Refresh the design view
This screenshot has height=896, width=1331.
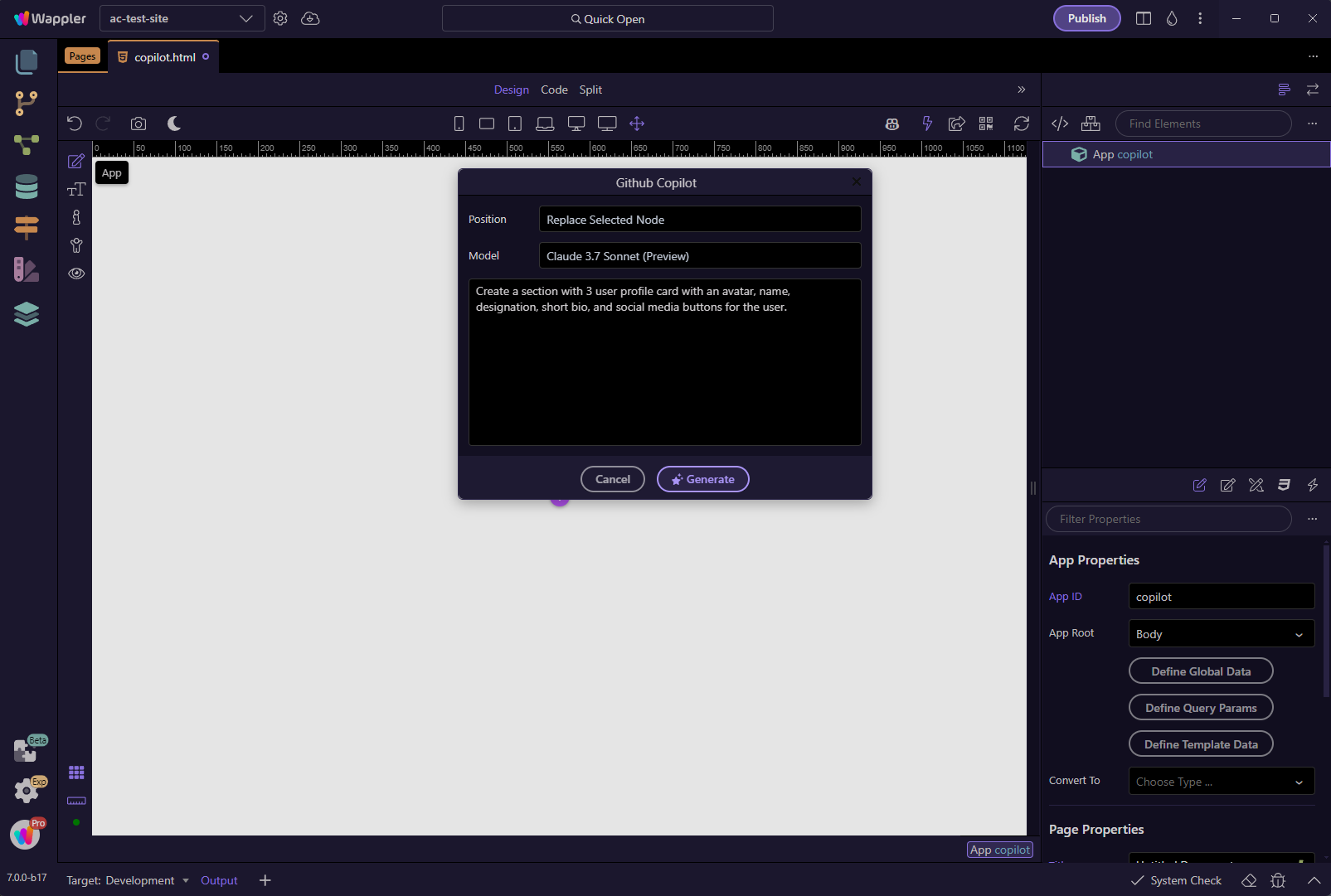[1022, 124]
